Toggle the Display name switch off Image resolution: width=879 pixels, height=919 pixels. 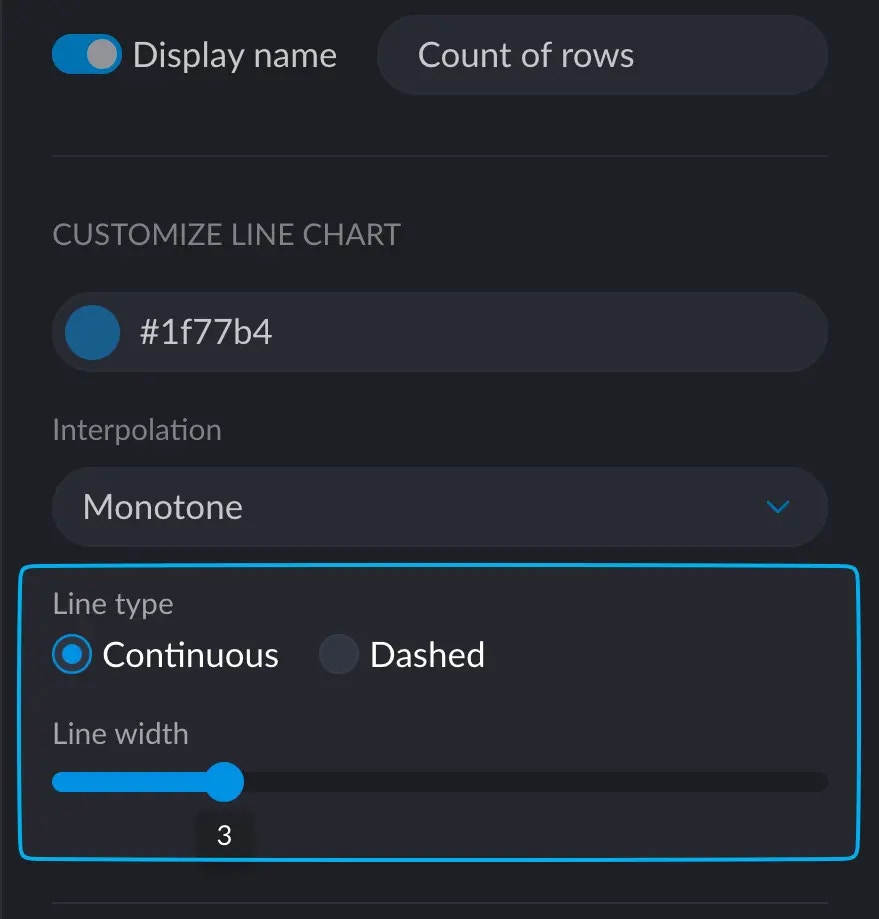[87, 55]
